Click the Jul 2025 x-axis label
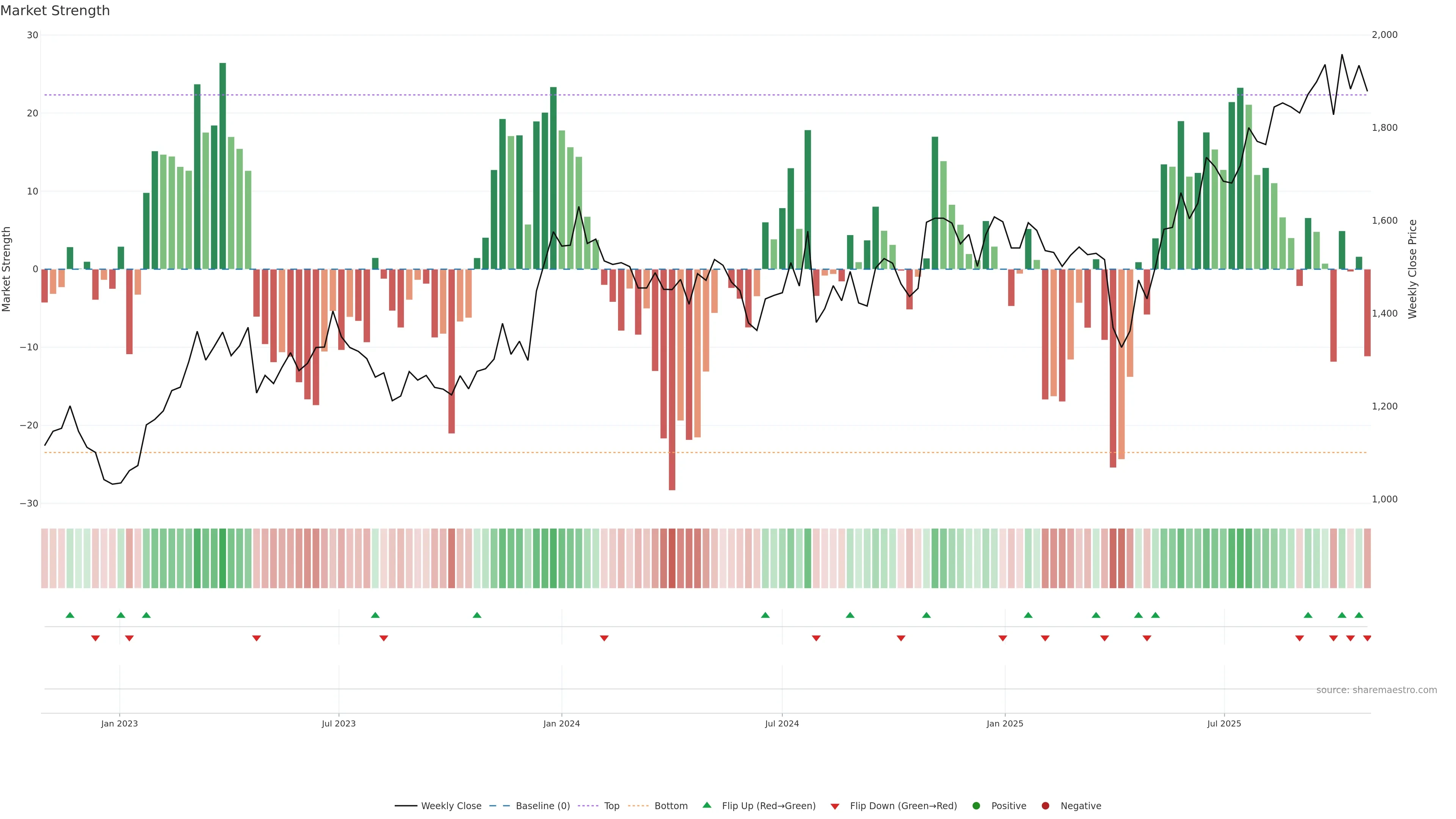 tap(1224, 723)
